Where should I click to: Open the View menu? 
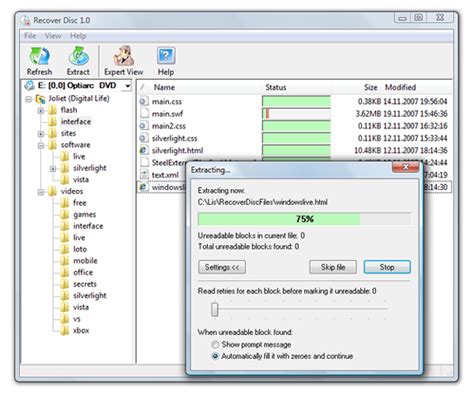pyautogui.click(x=53, y=36)
